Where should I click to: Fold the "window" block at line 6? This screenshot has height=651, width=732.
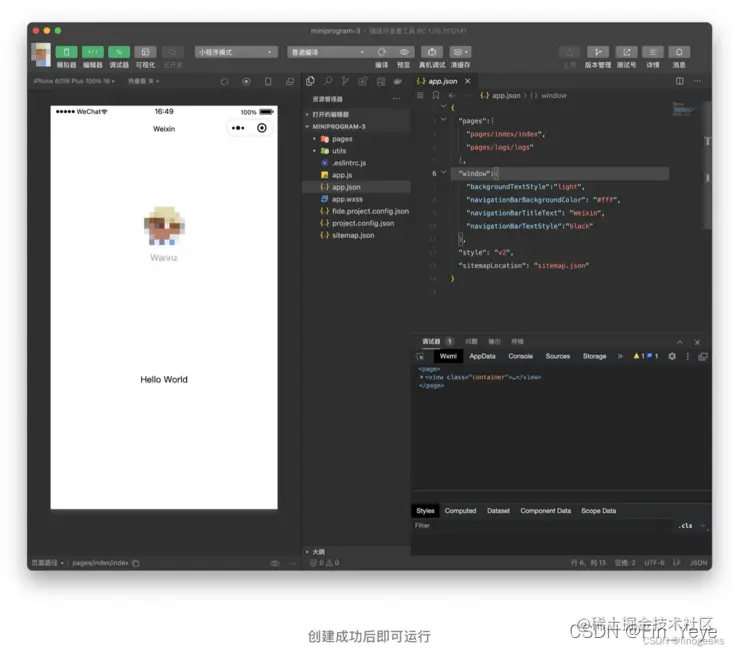pos(443,173)
